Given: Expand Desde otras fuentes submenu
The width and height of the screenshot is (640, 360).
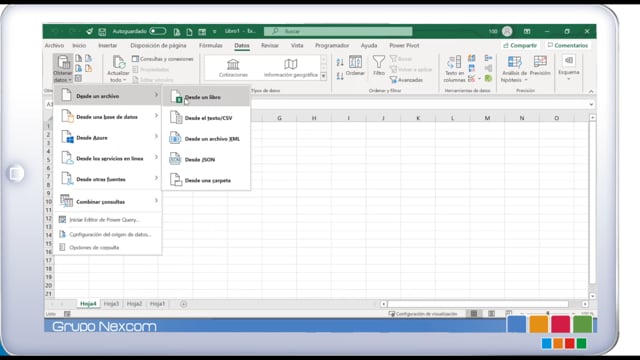Looking at the screenshot, I should (108, 179).
